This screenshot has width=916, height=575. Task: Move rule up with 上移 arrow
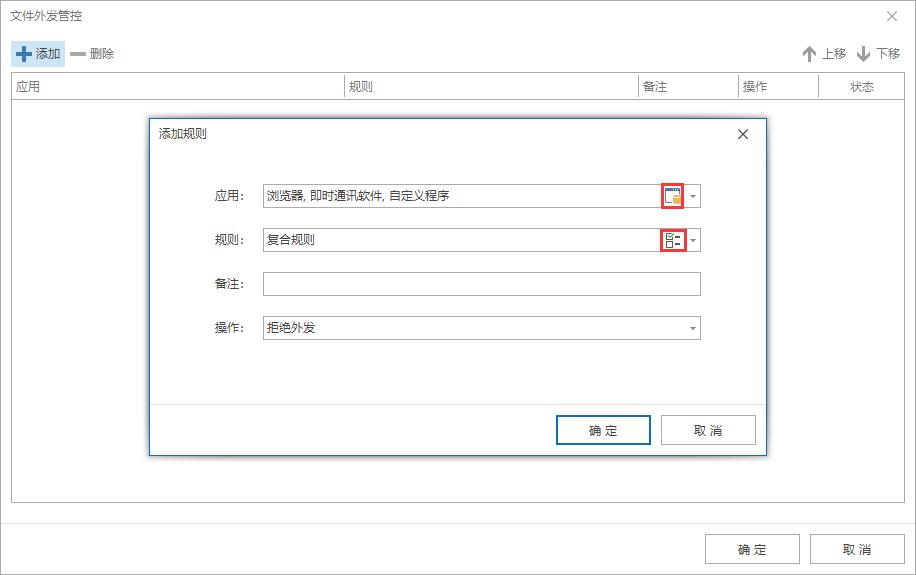pos(823,54)
